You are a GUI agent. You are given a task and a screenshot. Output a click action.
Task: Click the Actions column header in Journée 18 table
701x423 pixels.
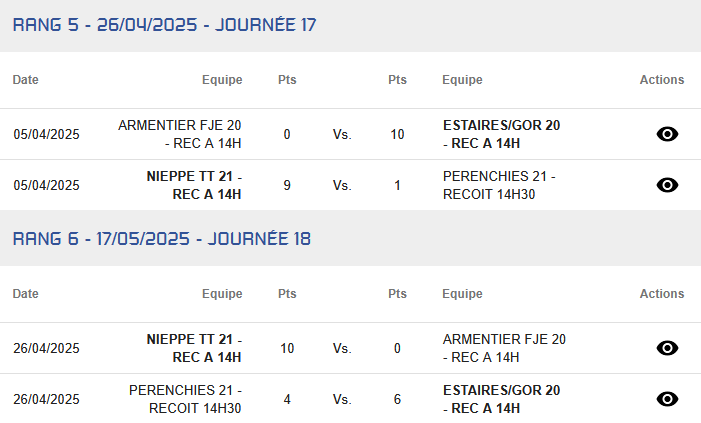click(x=662, y=294)
